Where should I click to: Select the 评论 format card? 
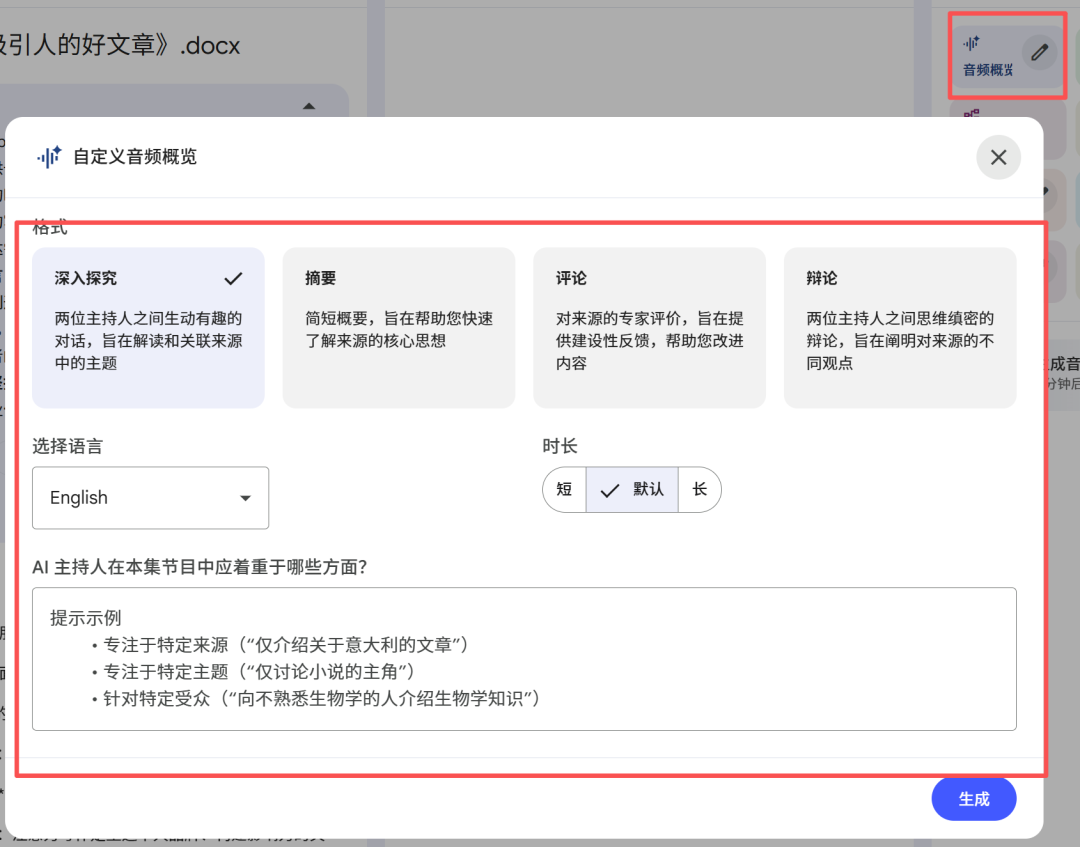tap(650, 325)
